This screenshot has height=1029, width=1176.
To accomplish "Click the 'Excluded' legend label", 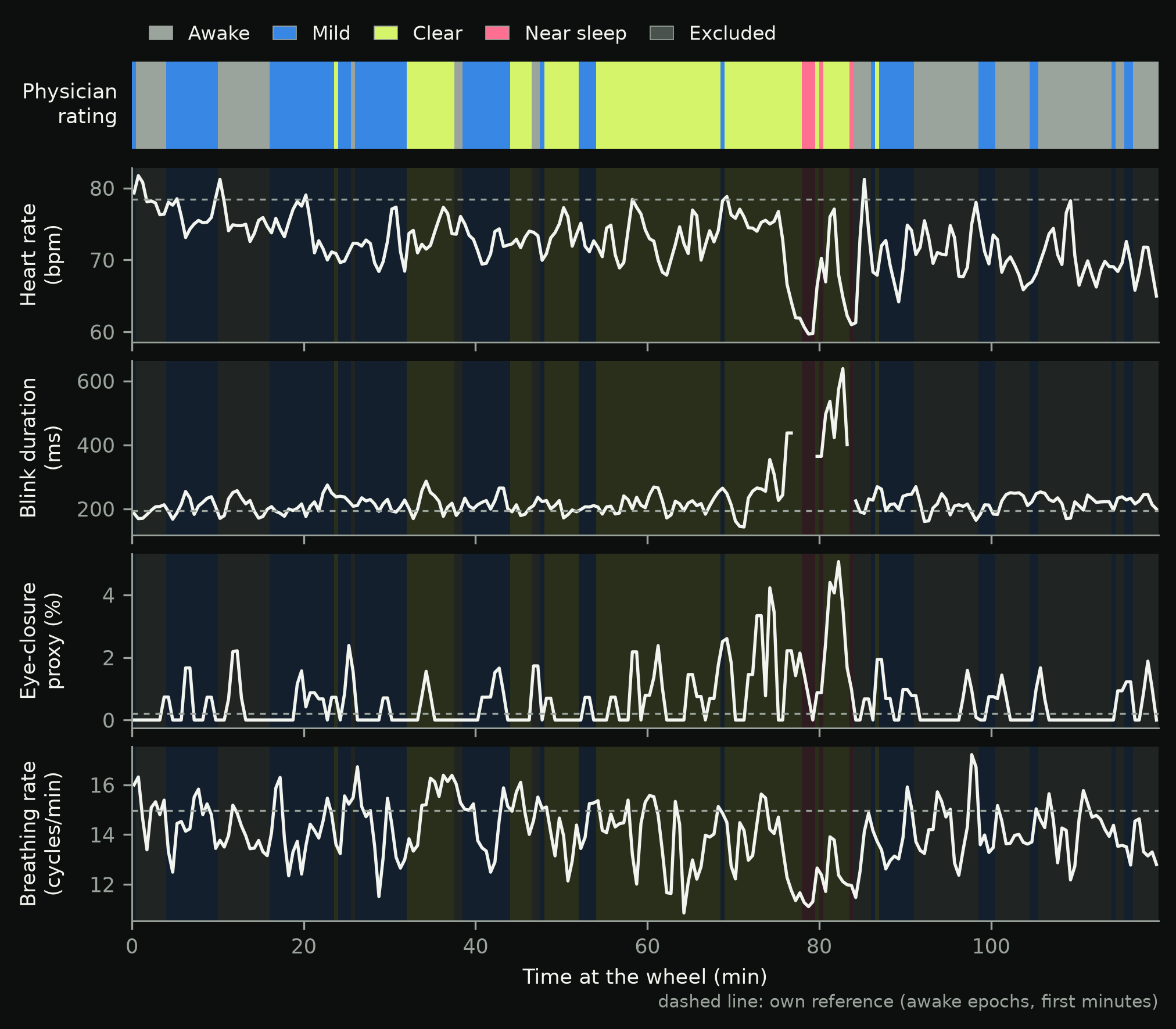I will [733, 33].
